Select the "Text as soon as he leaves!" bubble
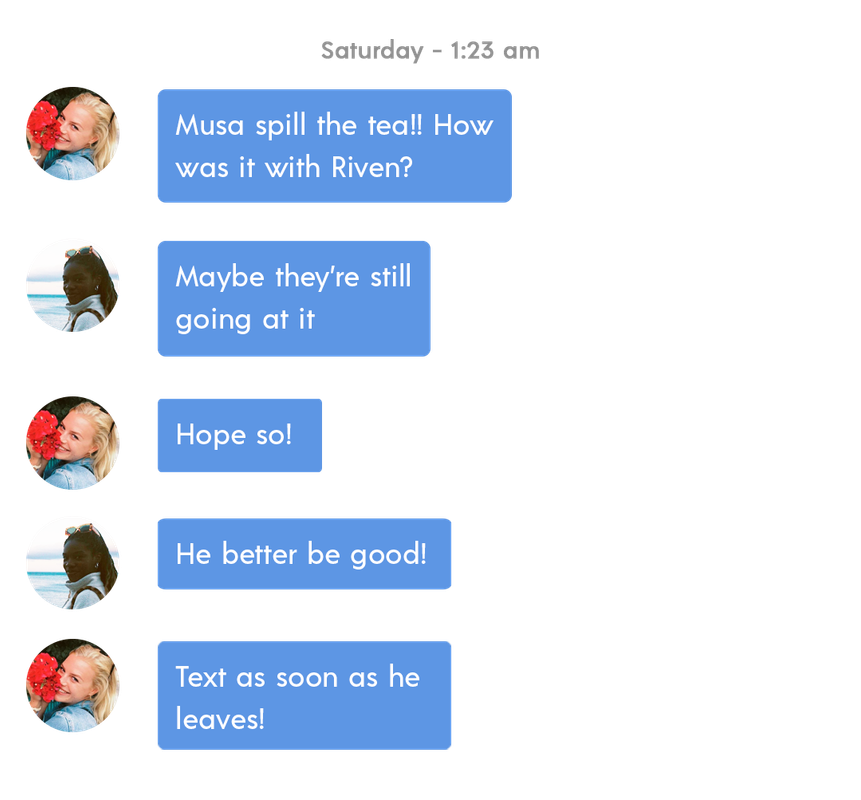The height and width of the screenshot is (800, 861). 304,696
